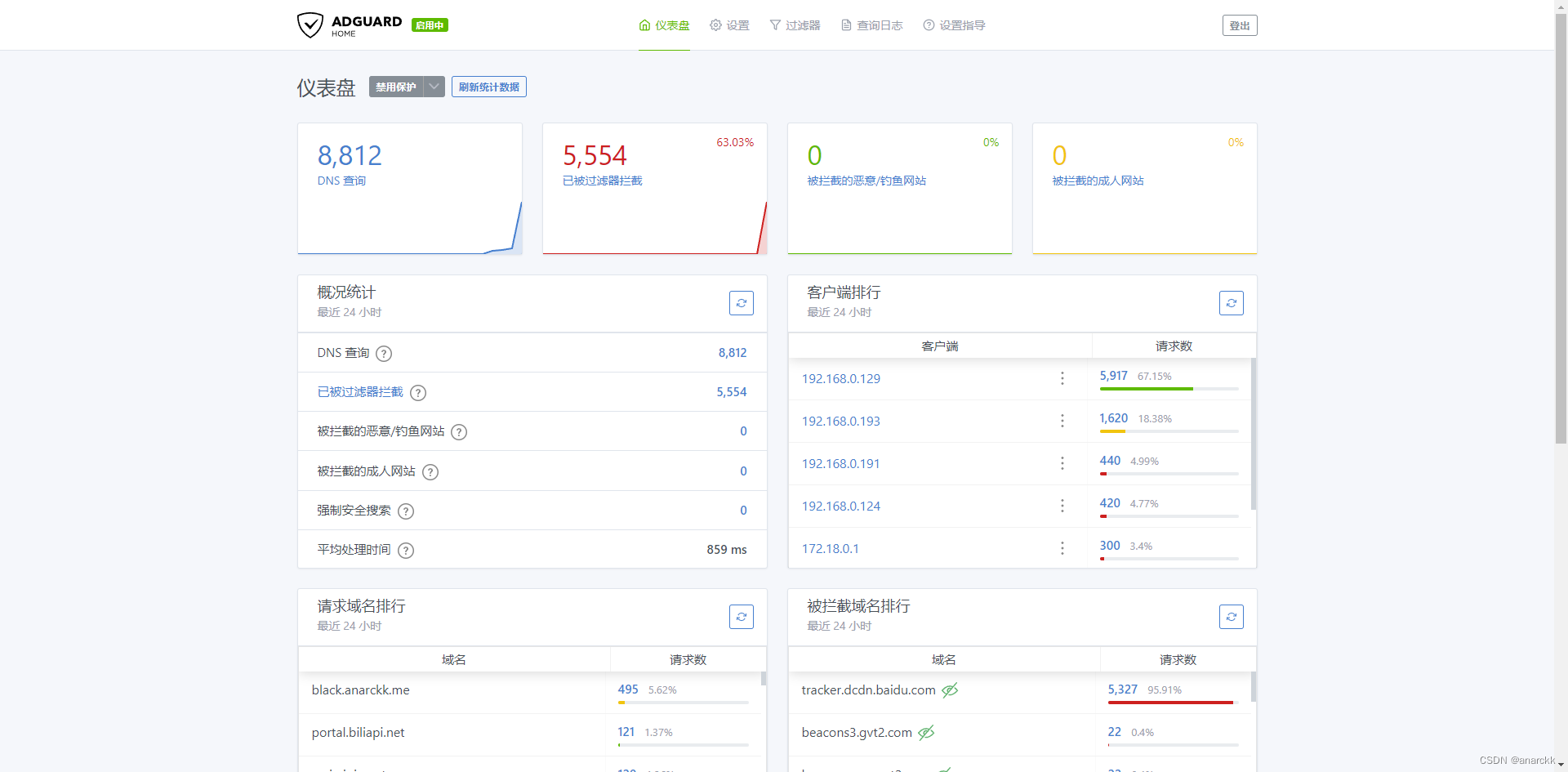The image size is (1568, 772).
Task: Click the 18.38% yellow progress bar
Action: (1112, 431)
